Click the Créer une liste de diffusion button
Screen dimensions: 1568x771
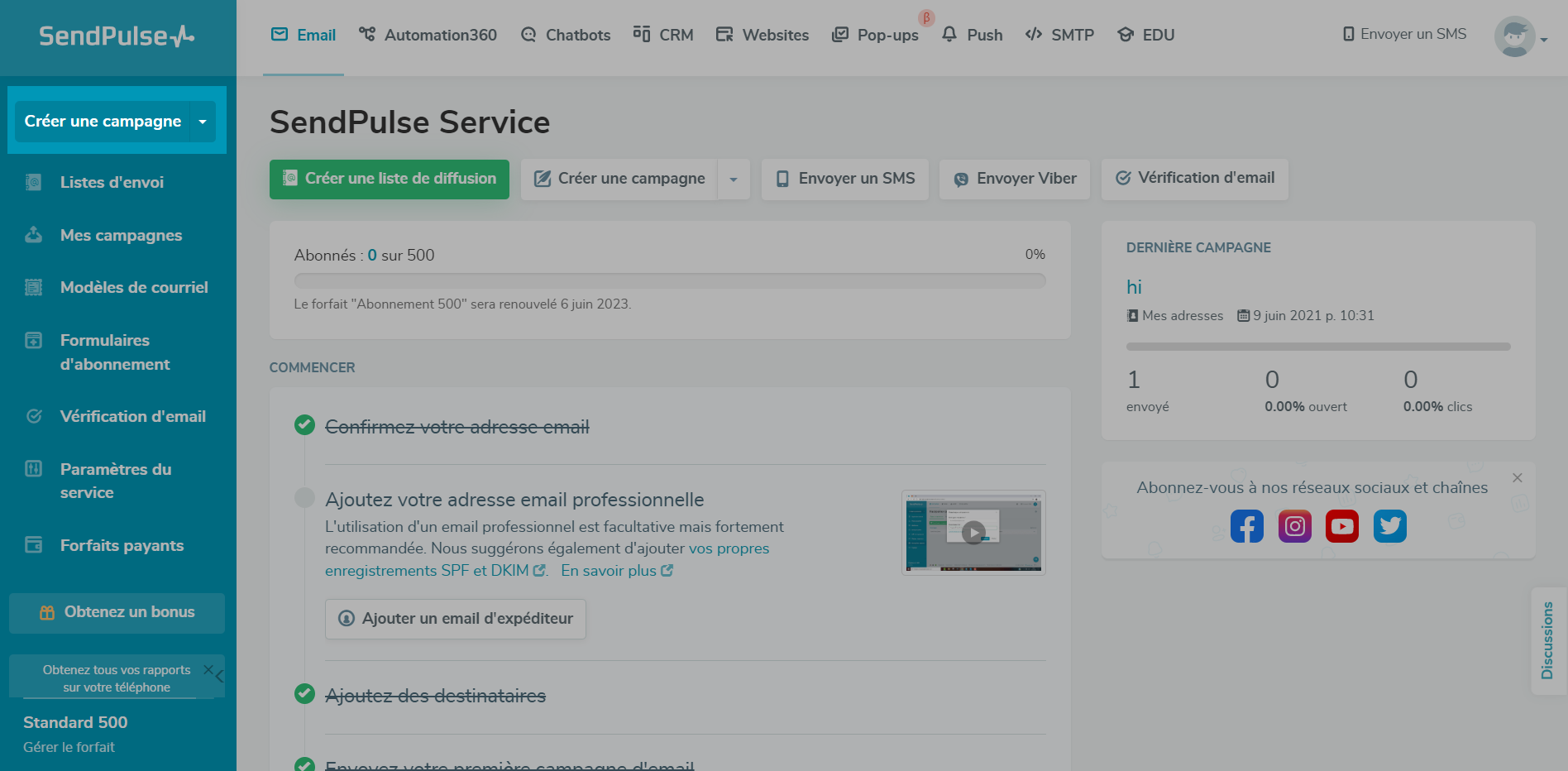click(390, 179)
